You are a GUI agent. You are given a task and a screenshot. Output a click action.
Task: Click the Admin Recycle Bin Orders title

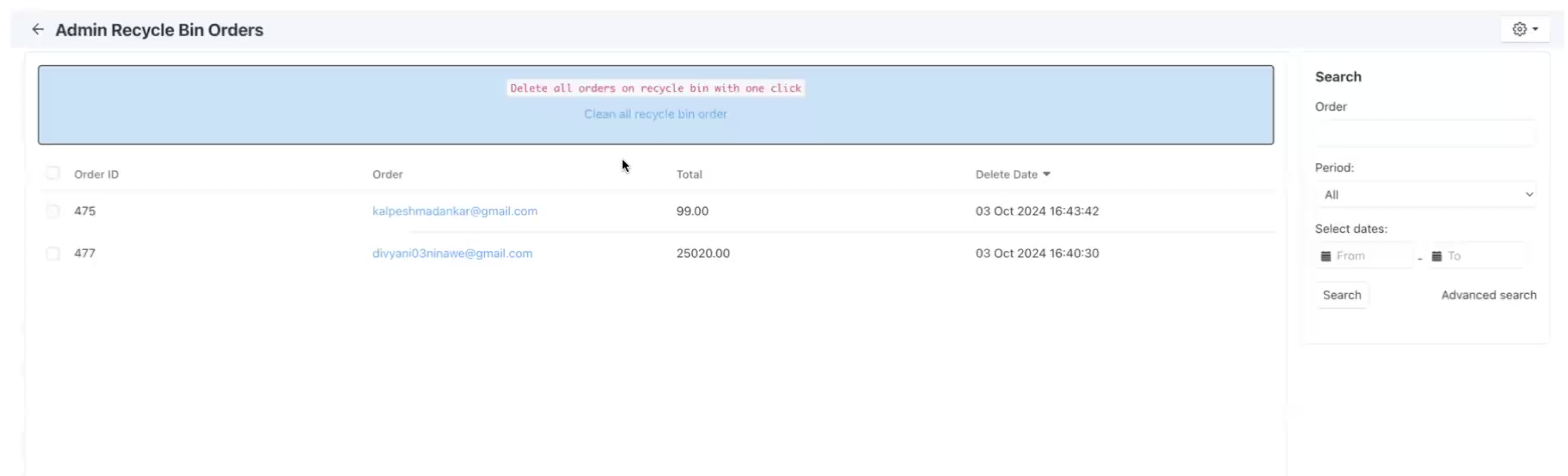[x=160, y=30]
